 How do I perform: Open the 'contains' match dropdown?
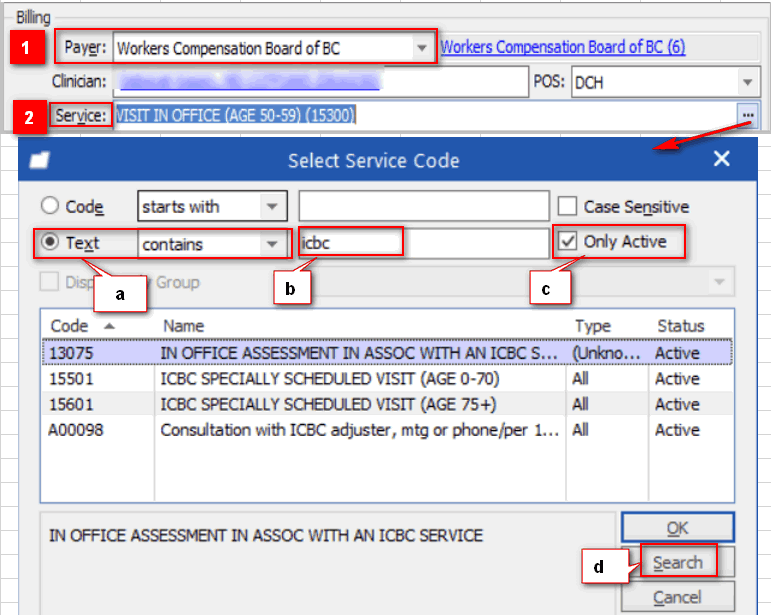pyautogui.click(x=271, y=243)
